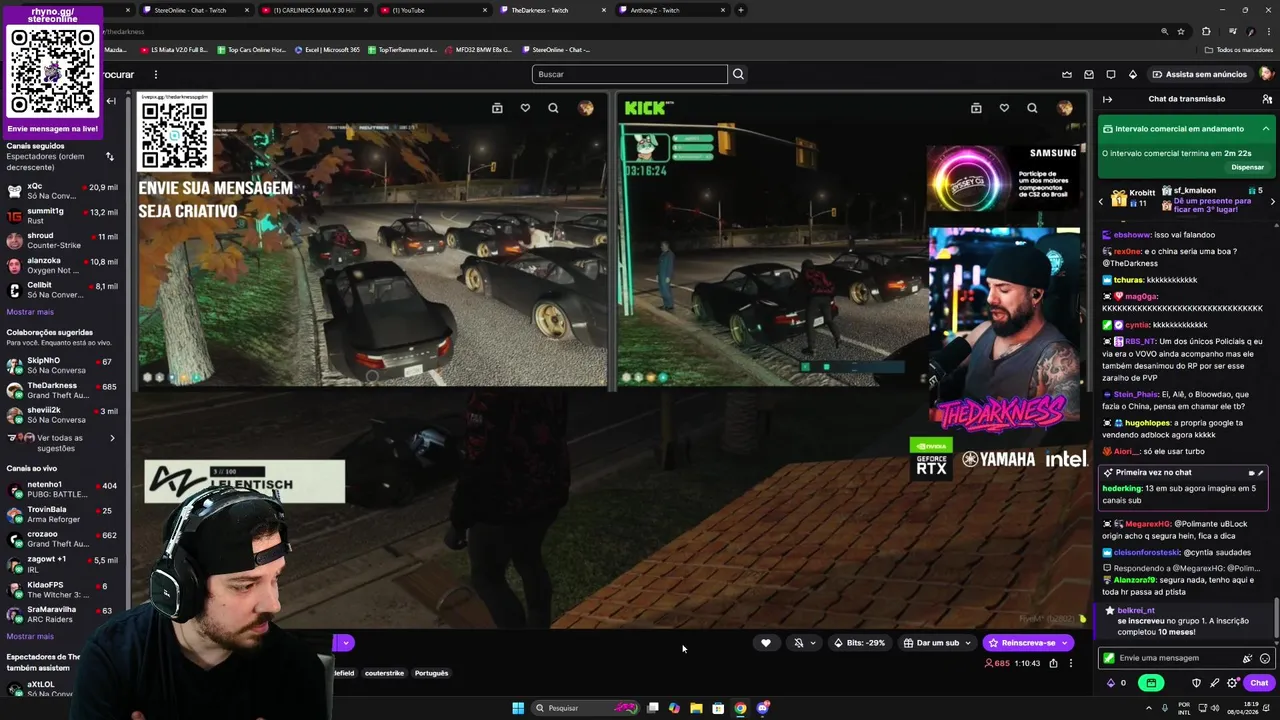This screenshot has width=1280, height=720.
Task: Open the user profile avatar menu
Action: [1266, 74]
